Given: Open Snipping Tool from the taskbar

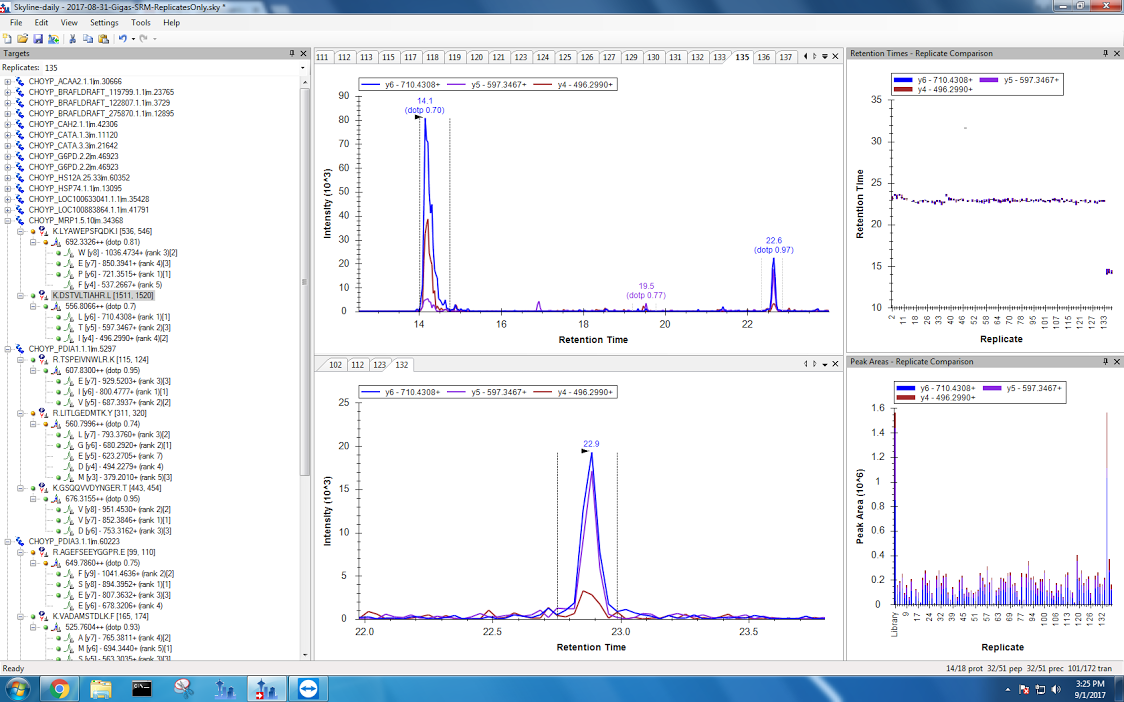Looking at the screenshot, I should [183, 688].
